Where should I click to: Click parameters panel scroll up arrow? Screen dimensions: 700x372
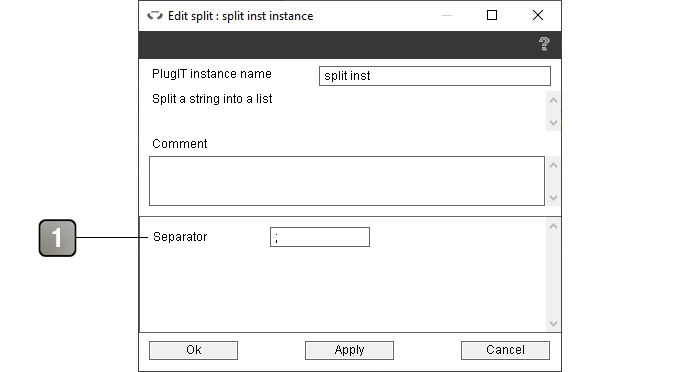[x=553, y=226]
